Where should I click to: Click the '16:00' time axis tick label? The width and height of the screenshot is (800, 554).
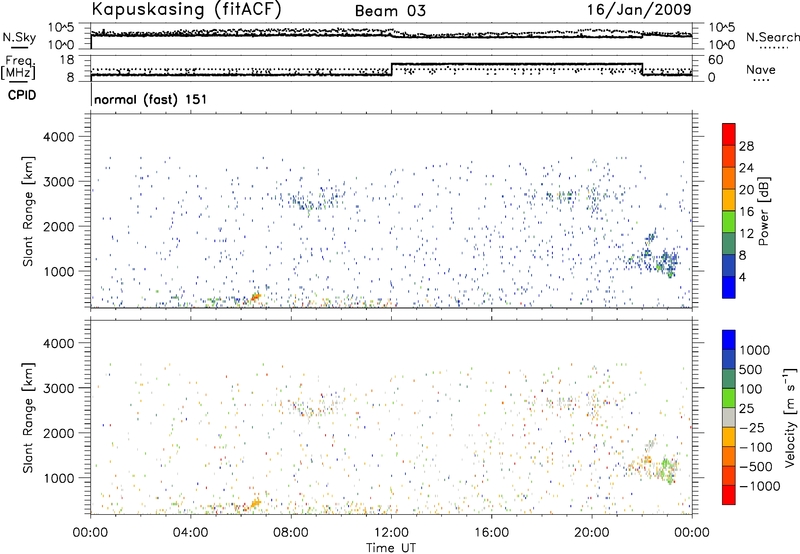[x=491, y=533]
